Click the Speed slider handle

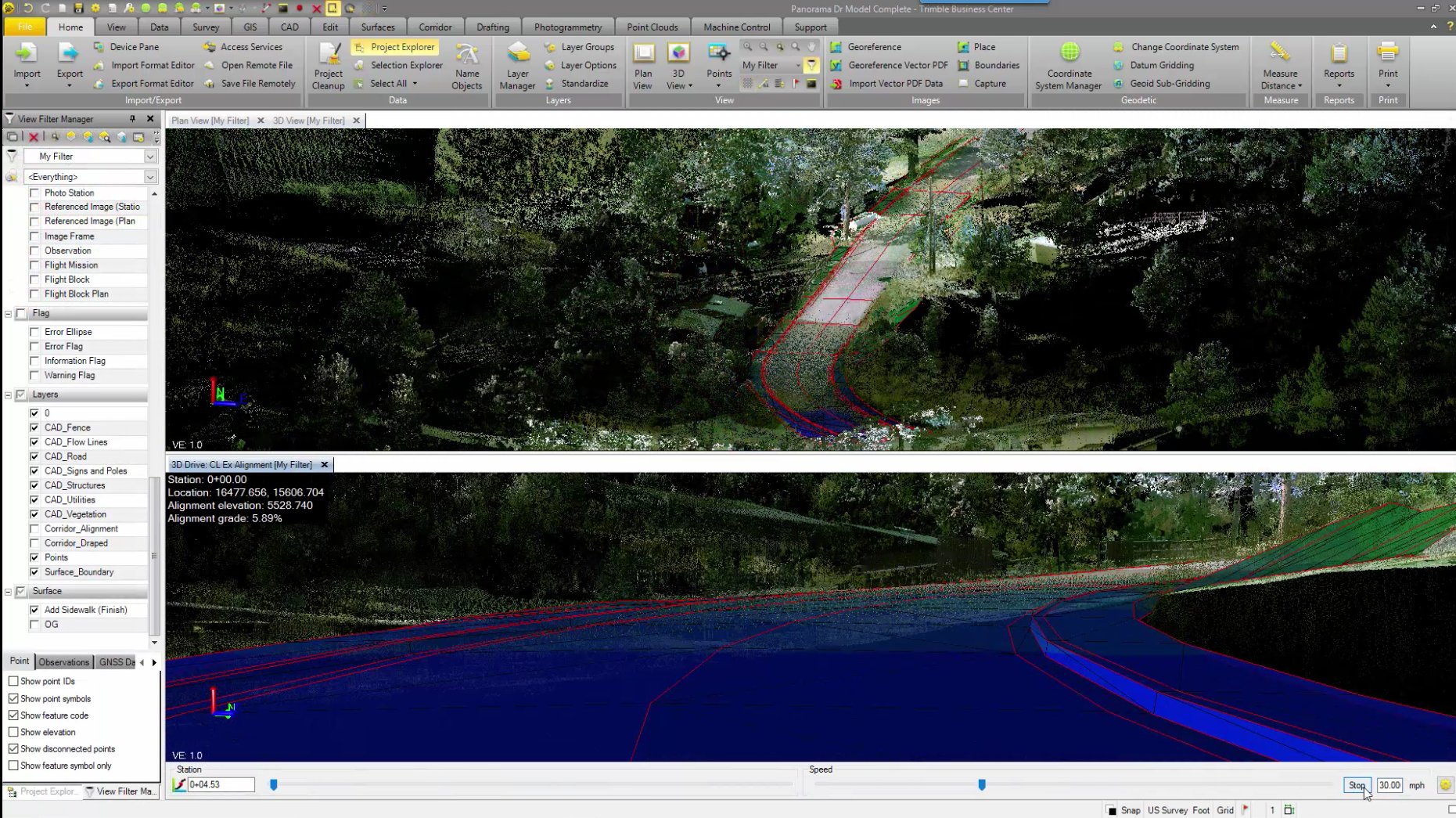pyautogui.click(x=981, y=784)
